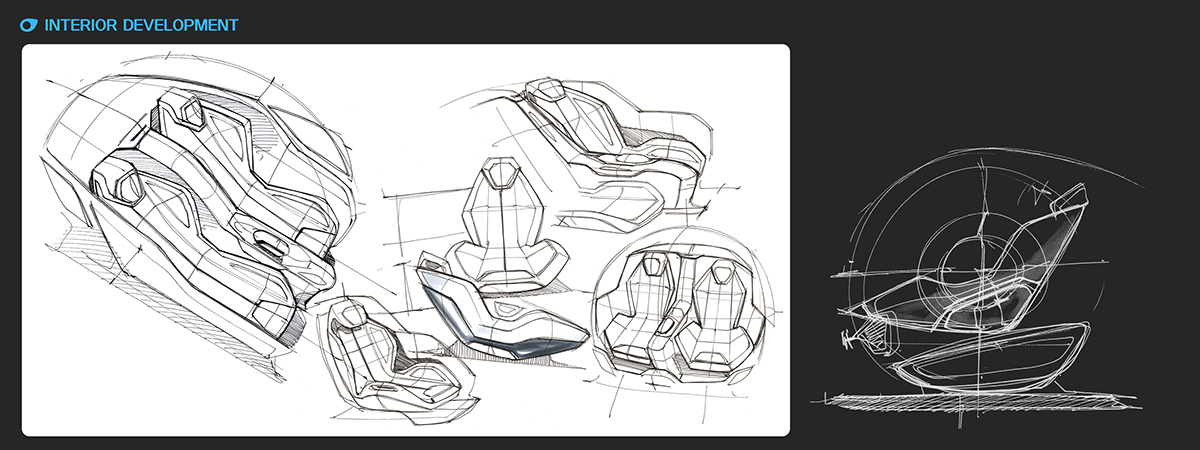
Task: Open the white interior seat sketches board
Action: pos(406,240)
